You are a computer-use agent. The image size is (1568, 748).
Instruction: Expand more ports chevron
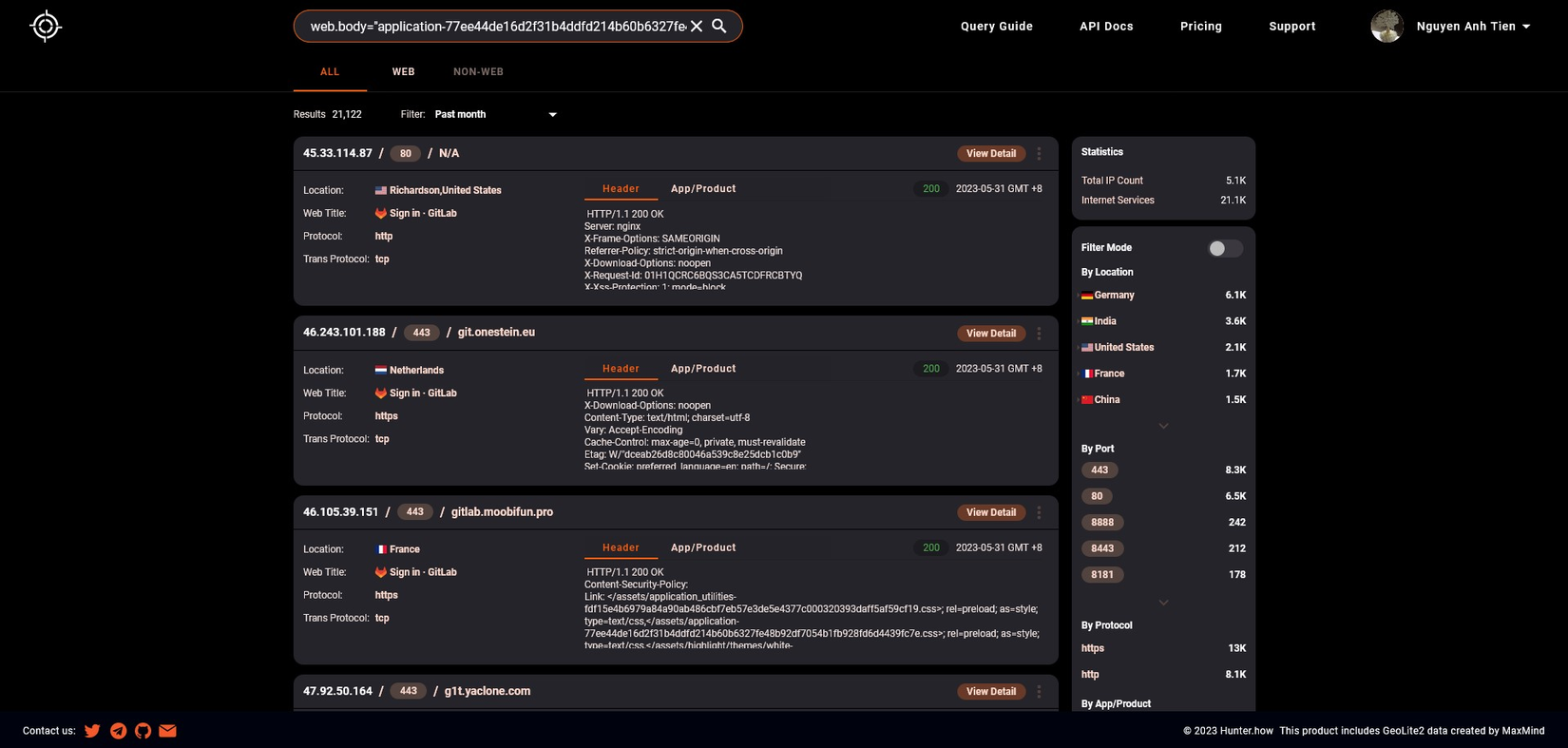pos(1163,603)
